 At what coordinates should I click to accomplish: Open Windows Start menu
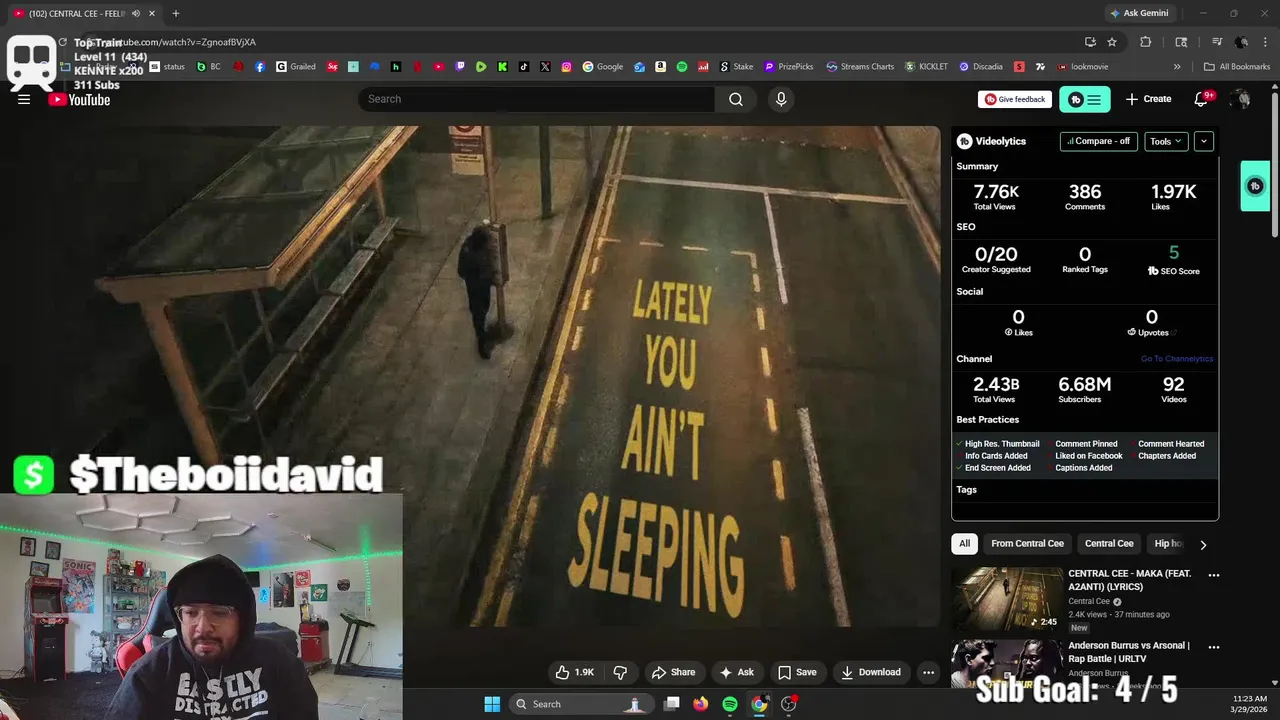click(x=492, y=704)
